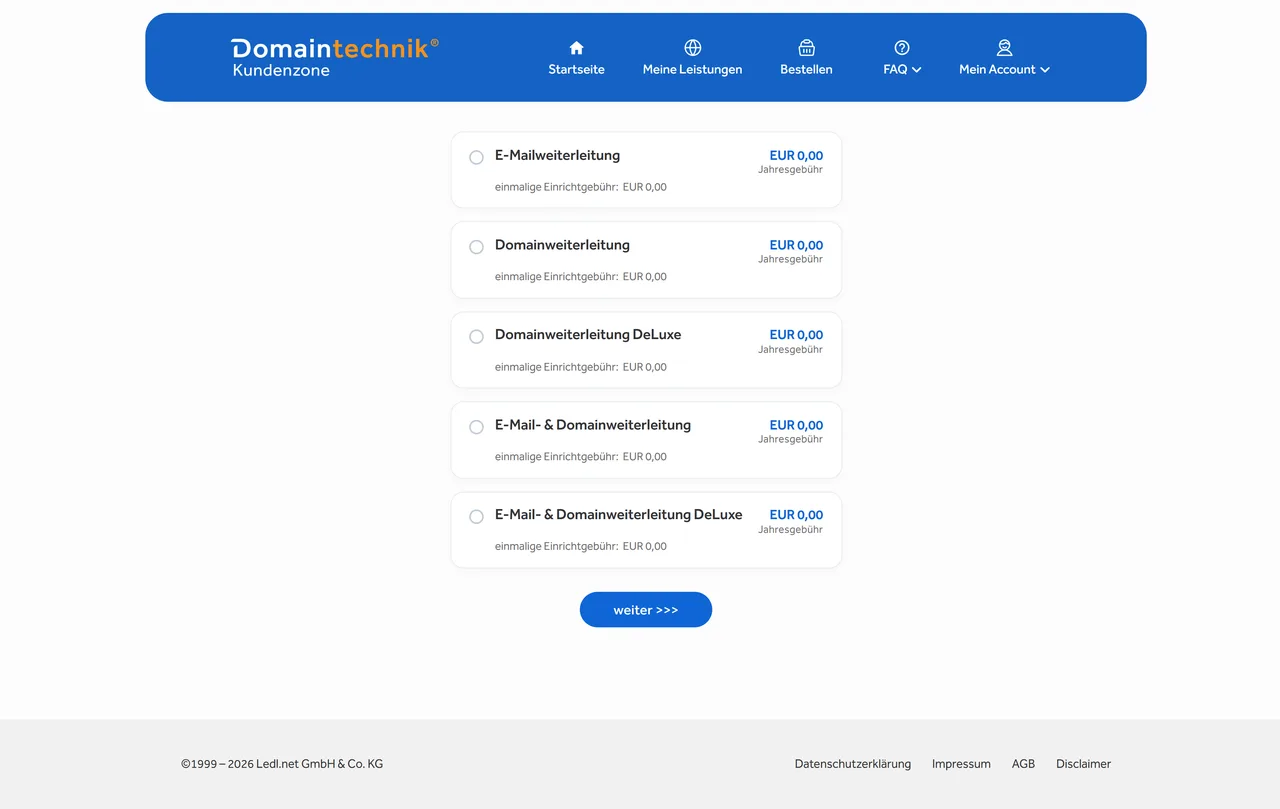The height and width of the screenshot is (809, 1280).
Task: Select the E-Mail- & Domainweiterleitung radio button
Action: (476, 427)
